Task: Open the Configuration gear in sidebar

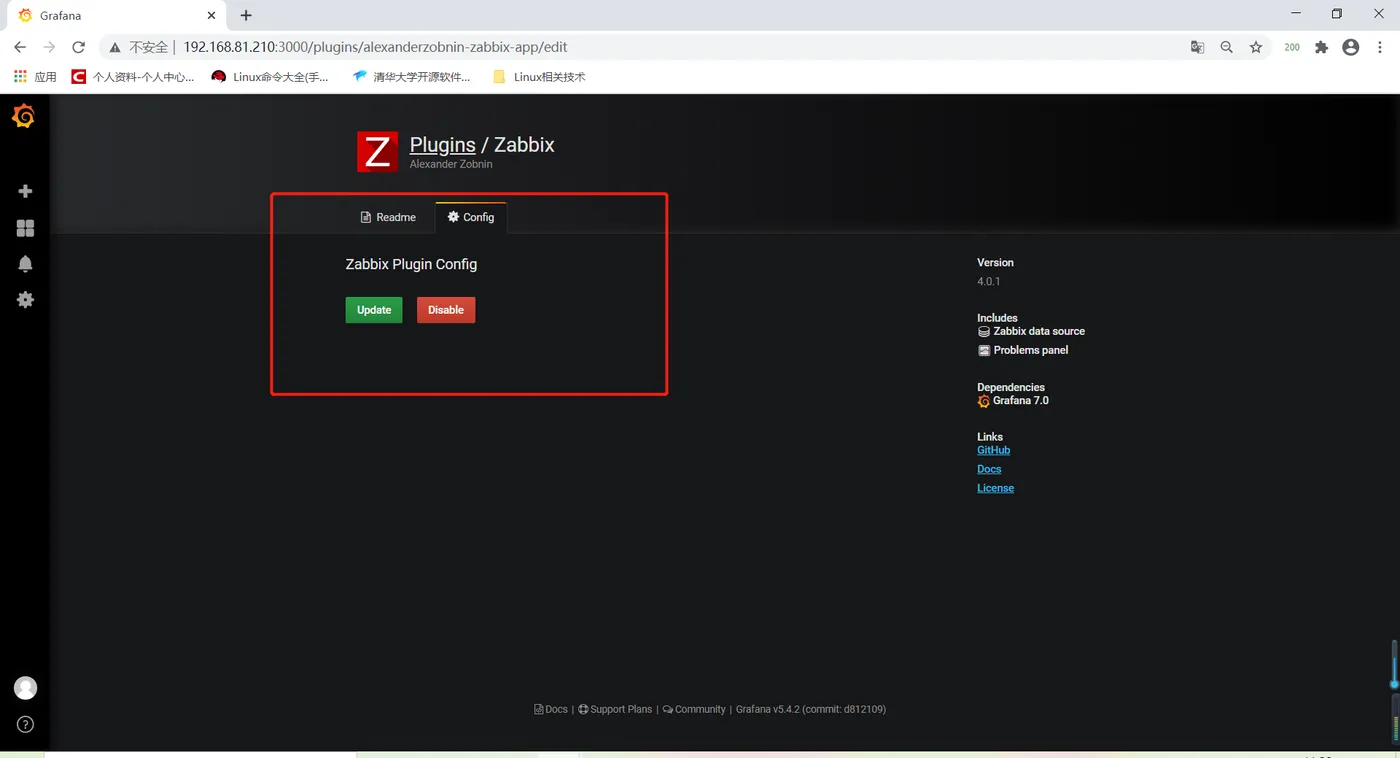Action: pos(25,300)
